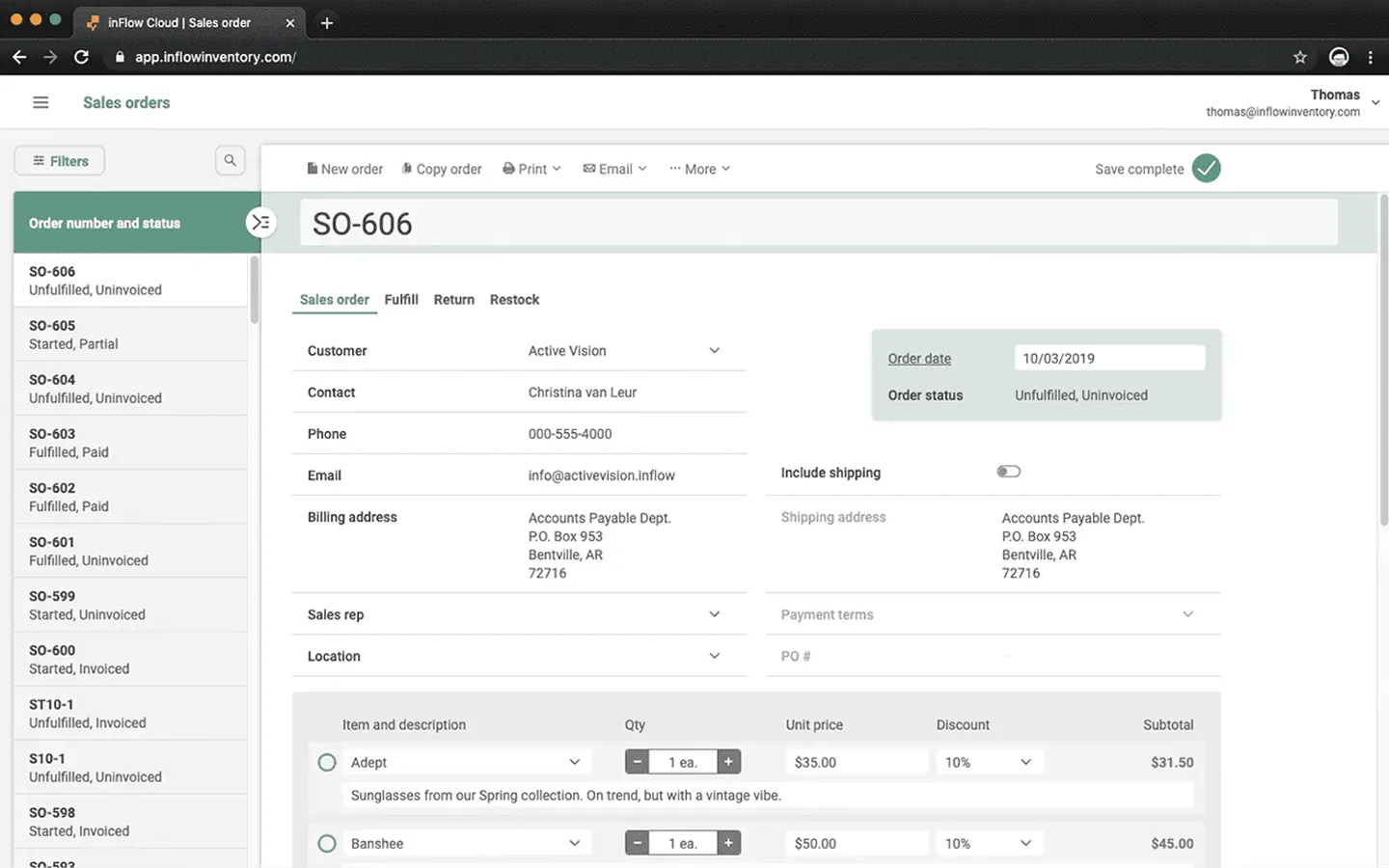The image size is (1389, 868).
Task: Collapse the order list panel arrow
Action: pos(260,223)
